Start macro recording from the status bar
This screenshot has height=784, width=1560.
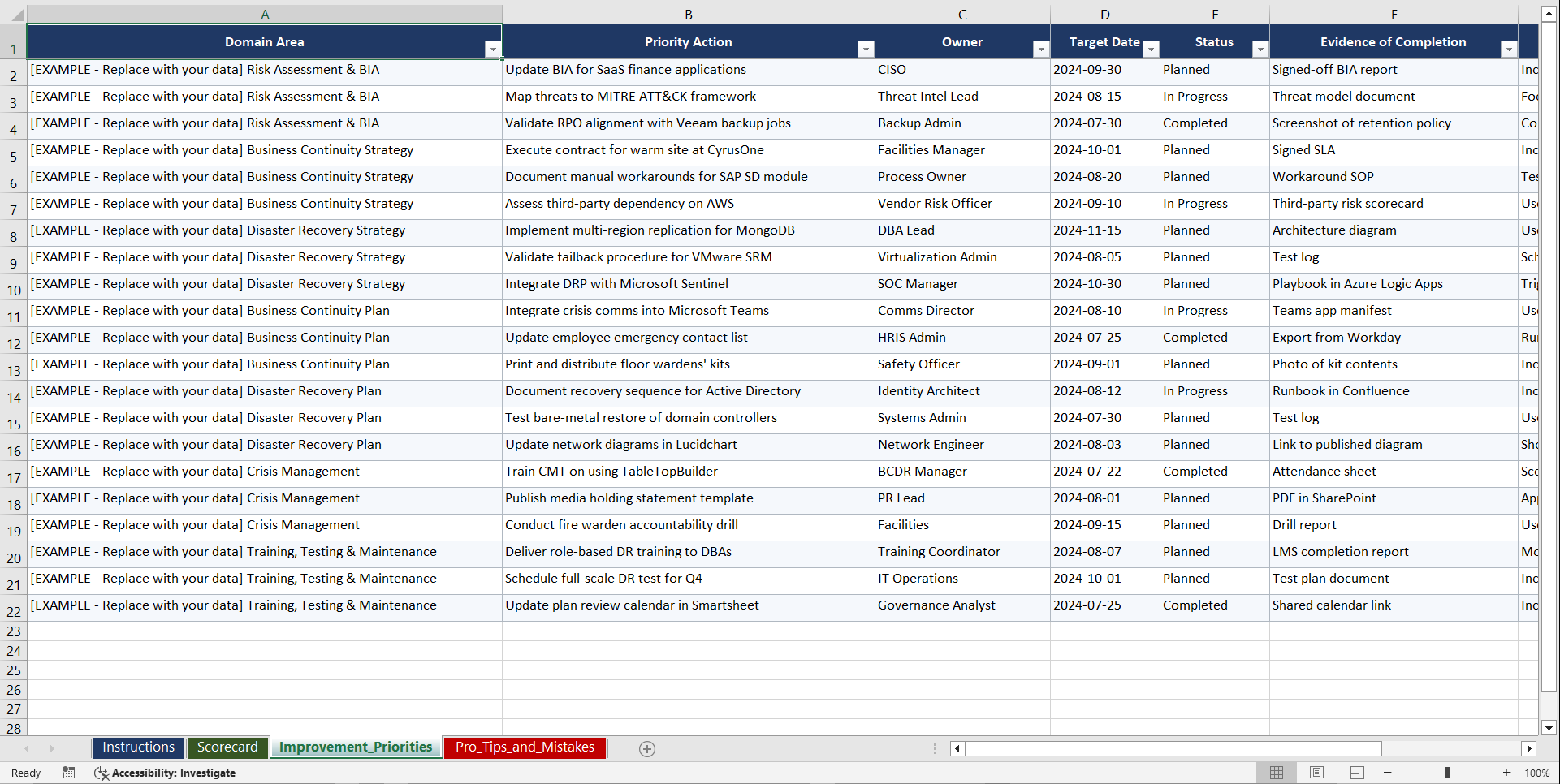click(x=69, y=773)
